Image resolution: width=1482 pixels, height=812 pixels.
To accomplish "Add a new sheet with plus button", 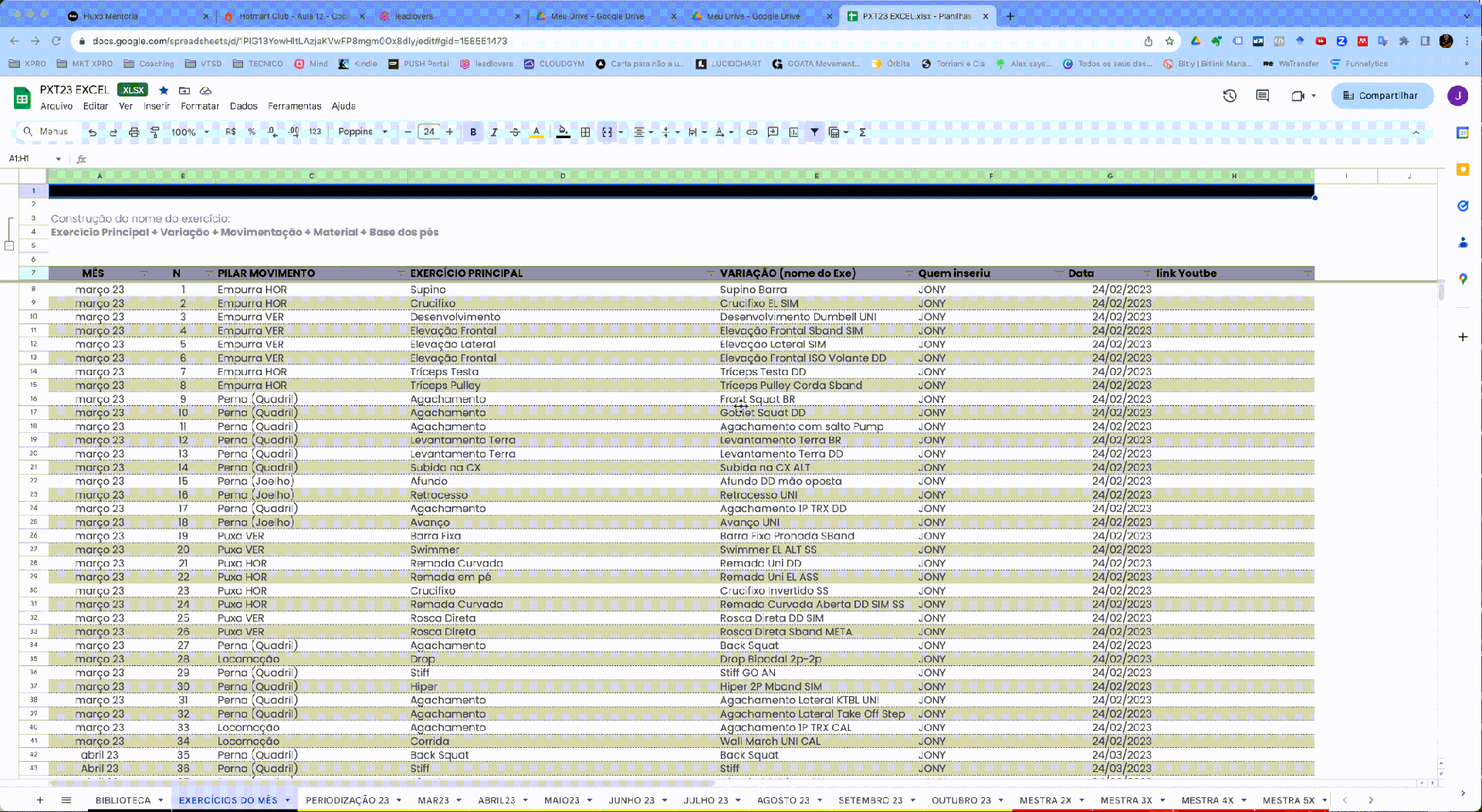I will pyautogui.click(x=40, y=800).
